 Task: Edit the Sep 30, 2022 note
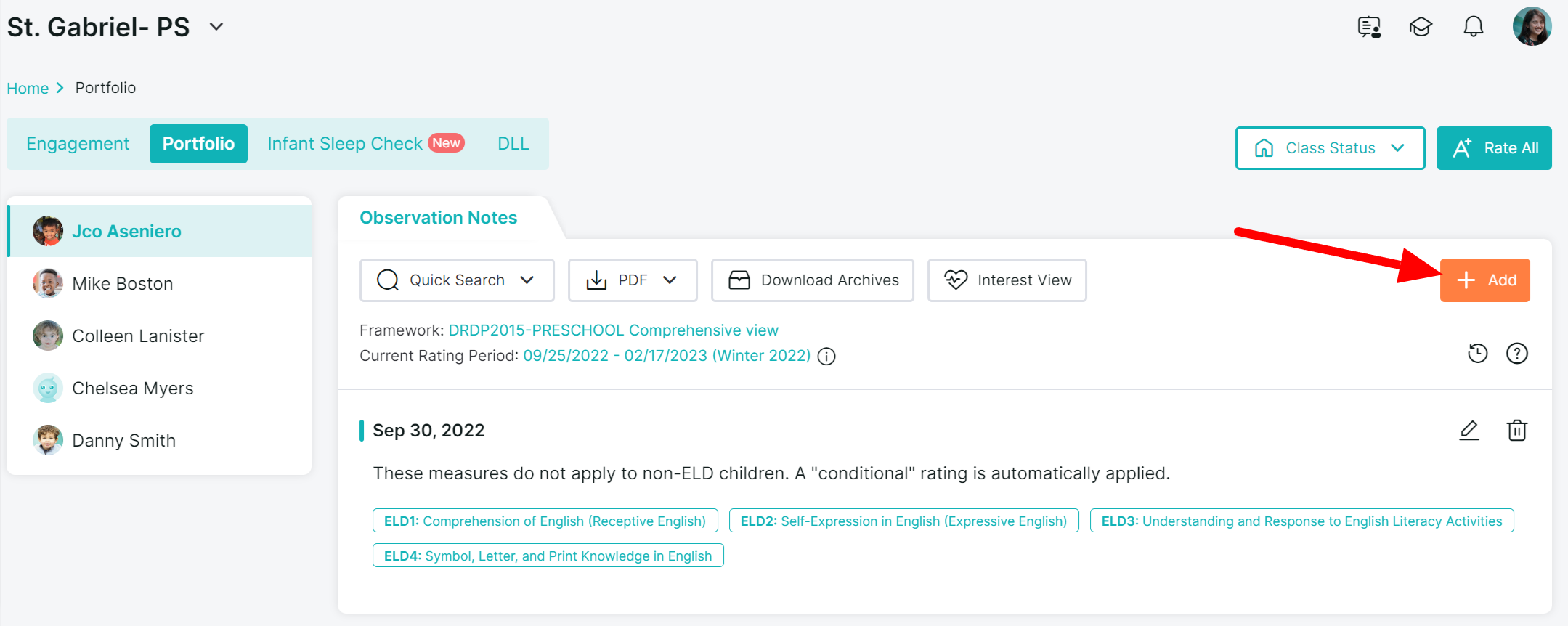[x=1469, y=431]
